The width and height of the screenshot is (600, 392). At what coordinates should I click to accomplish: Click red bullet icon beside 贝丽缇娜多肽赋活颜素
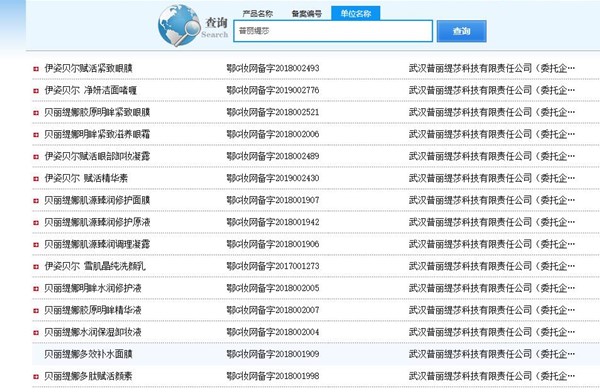pyautogui.click(x=36, y=377)
